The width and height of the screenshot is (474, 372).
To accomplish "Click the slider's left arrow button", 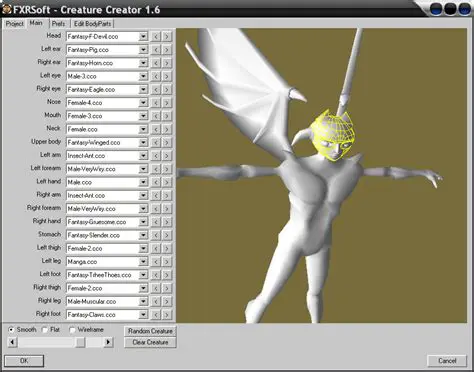I will click(x=12, y=342).
